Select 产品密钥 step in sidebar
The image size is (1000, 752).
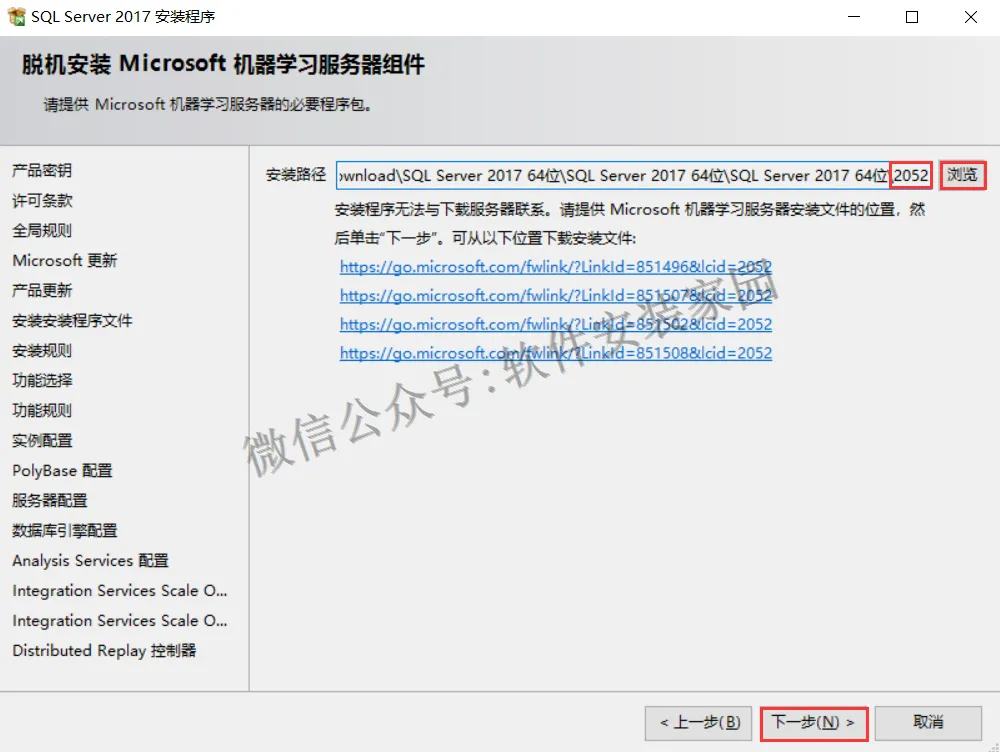click(42, 170)
